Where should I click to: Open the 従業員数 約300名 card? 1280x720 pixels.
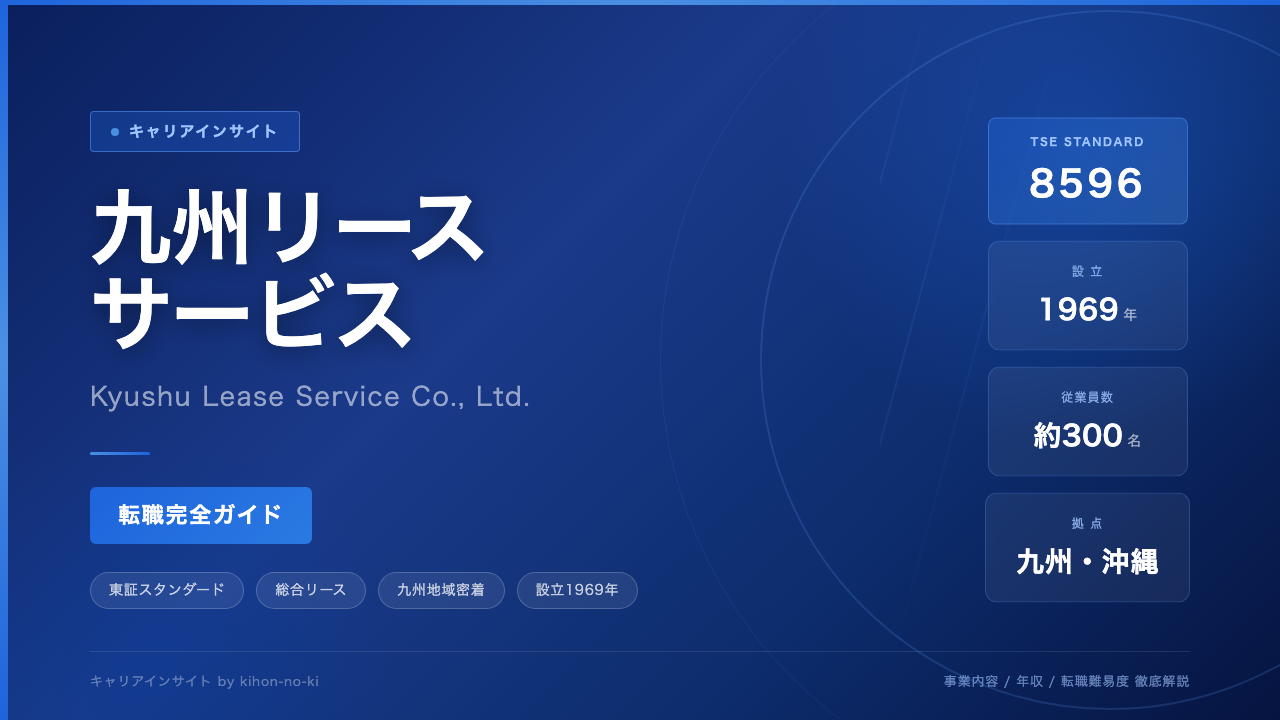coord(1088,422)
